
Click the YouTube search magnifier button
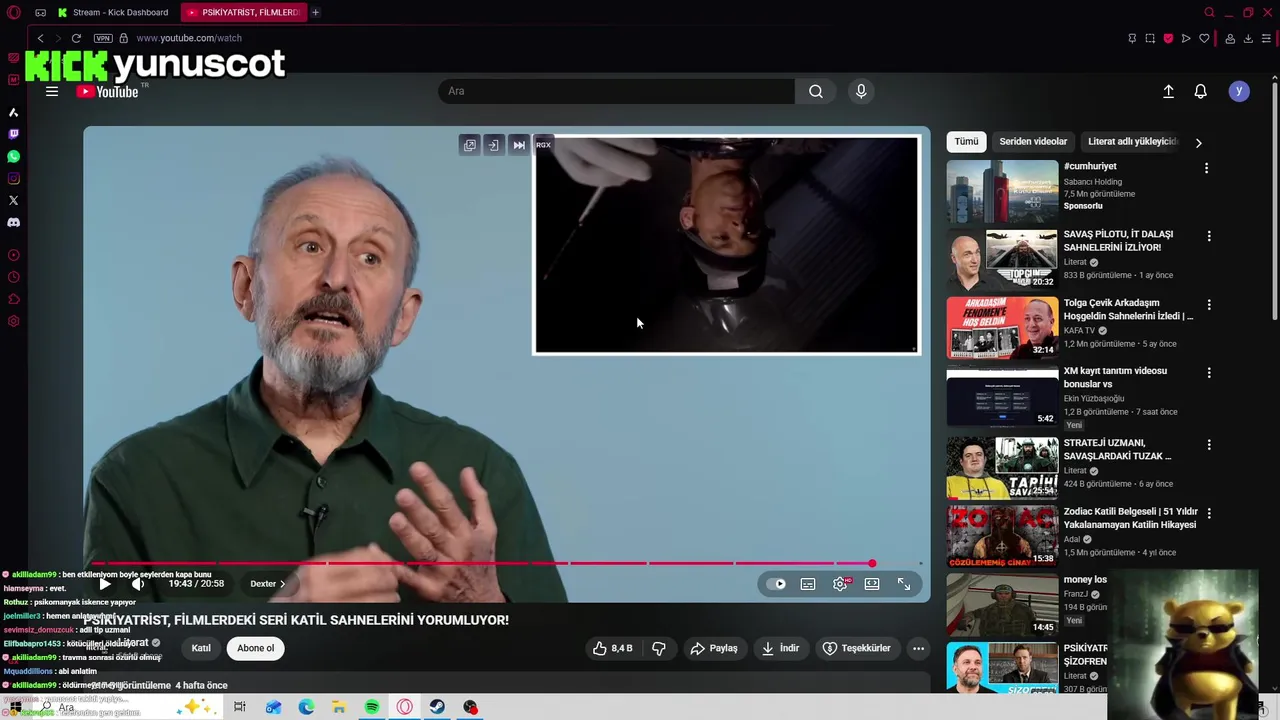[x=816, y=91]
